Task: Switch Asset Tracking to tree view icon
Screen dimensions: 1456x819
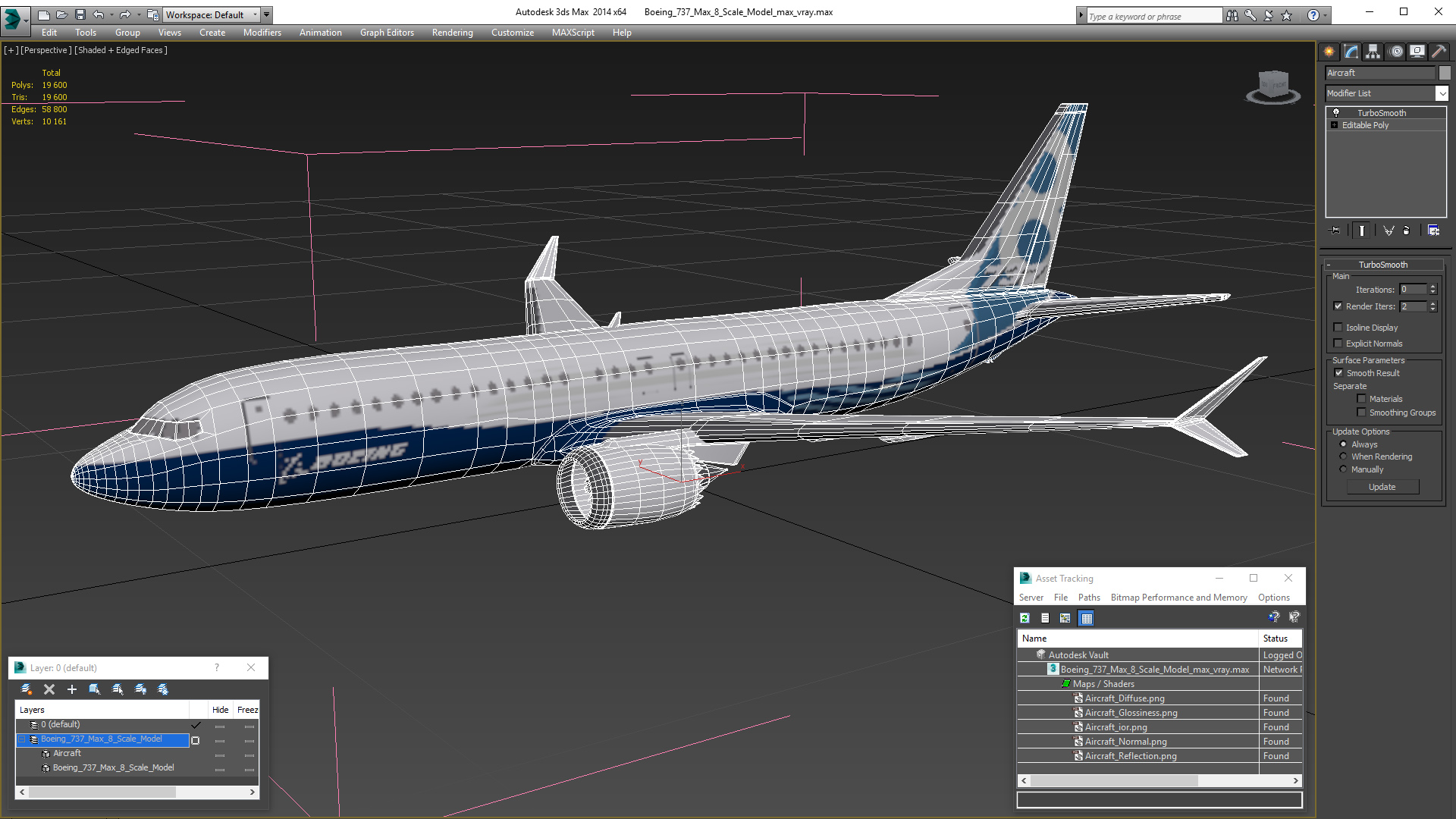Action: [x=1065, y=618]
